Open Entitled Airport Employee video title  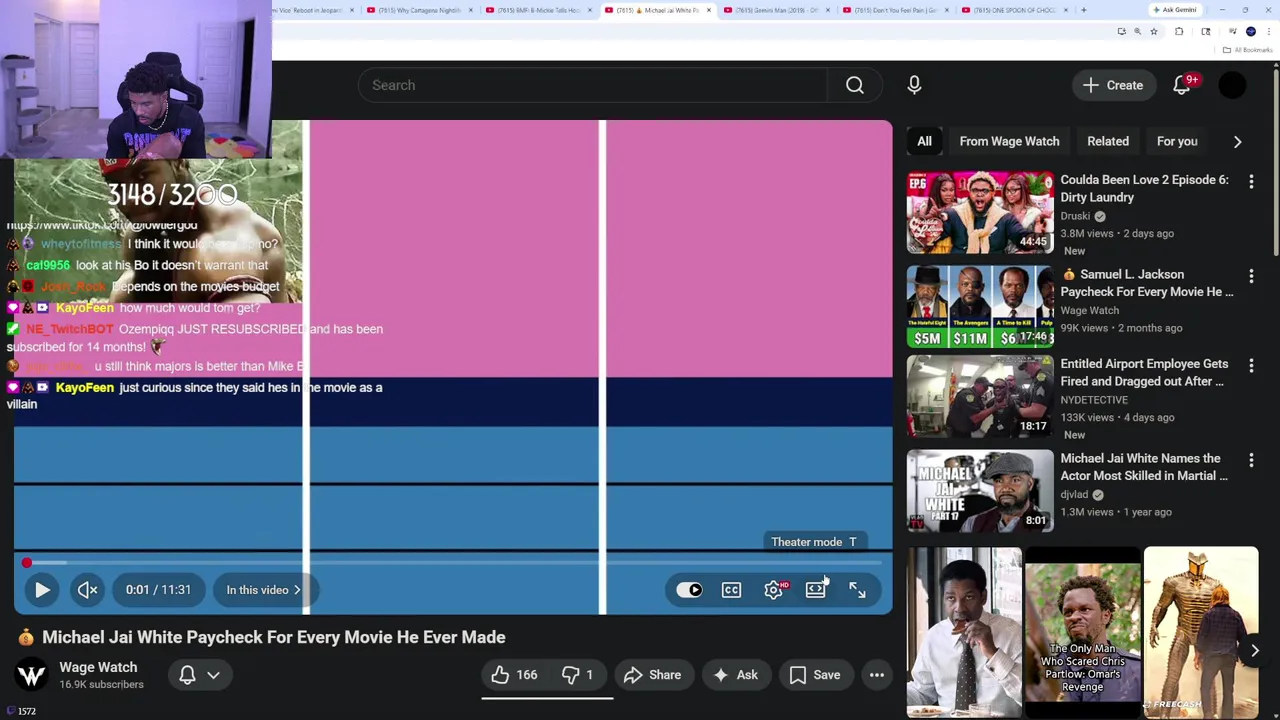click(x=1144, y=372)
